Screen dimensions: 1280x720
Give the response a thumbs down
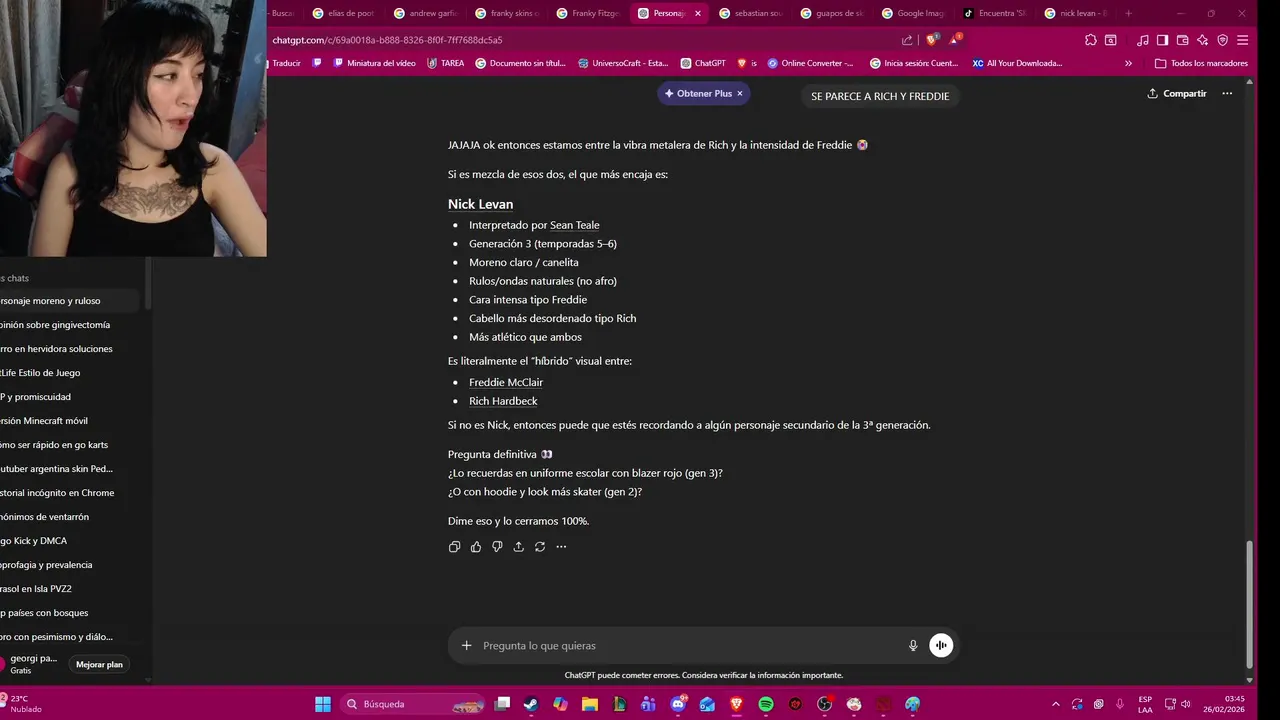497,547
